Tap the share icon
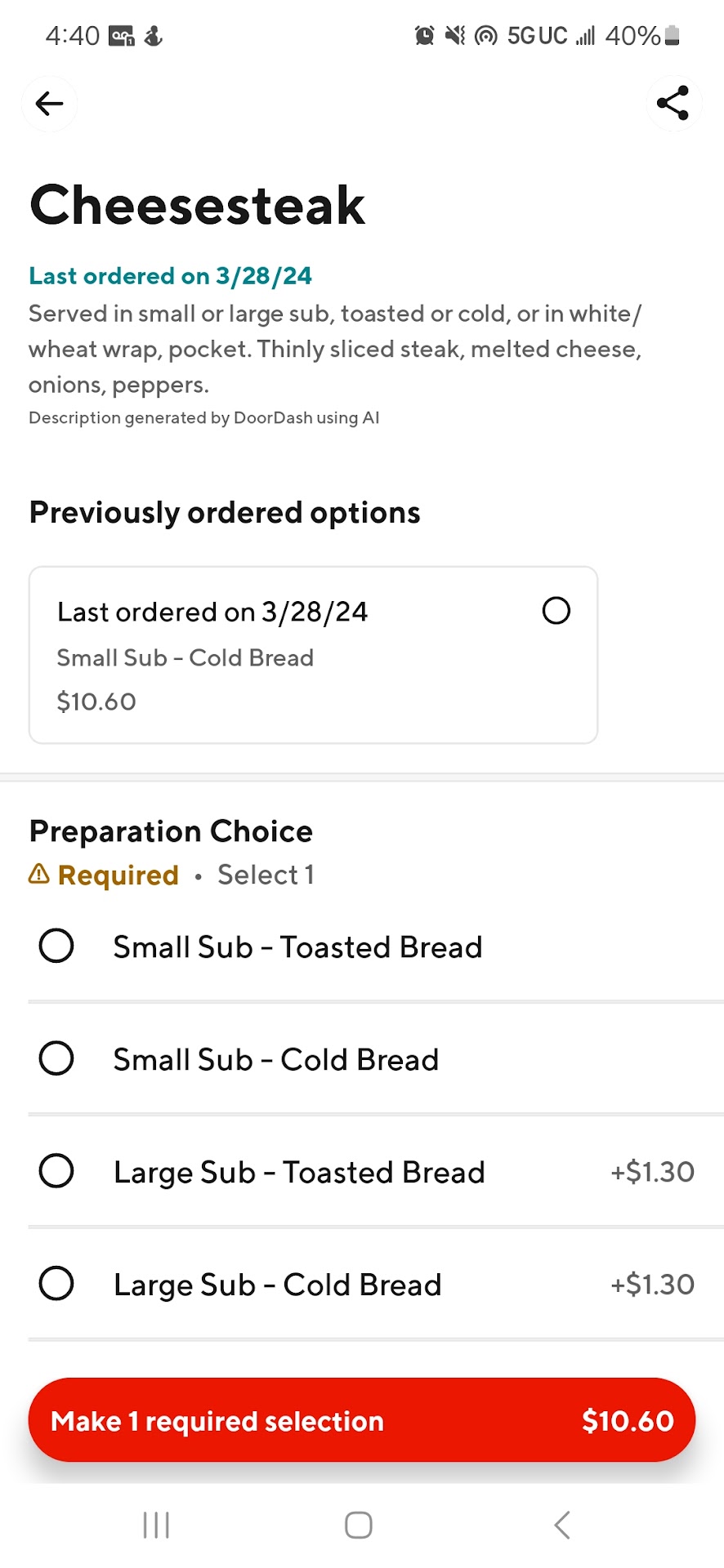Image resolution: width=724 pixels, height=1568 pixels. click(673, 104)
